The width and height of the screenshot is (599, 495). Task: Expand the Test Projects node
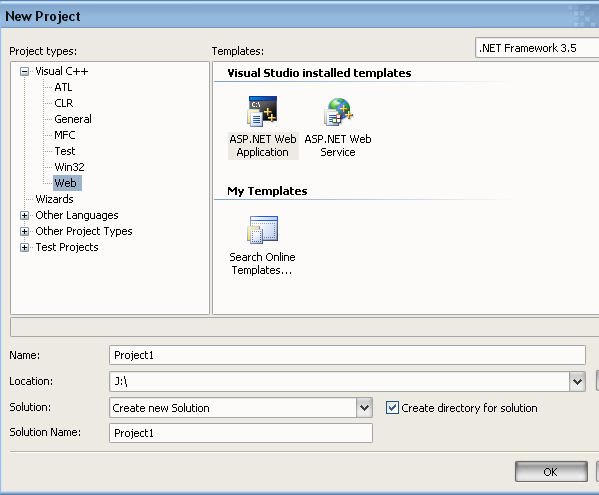[x=24, y=248]
